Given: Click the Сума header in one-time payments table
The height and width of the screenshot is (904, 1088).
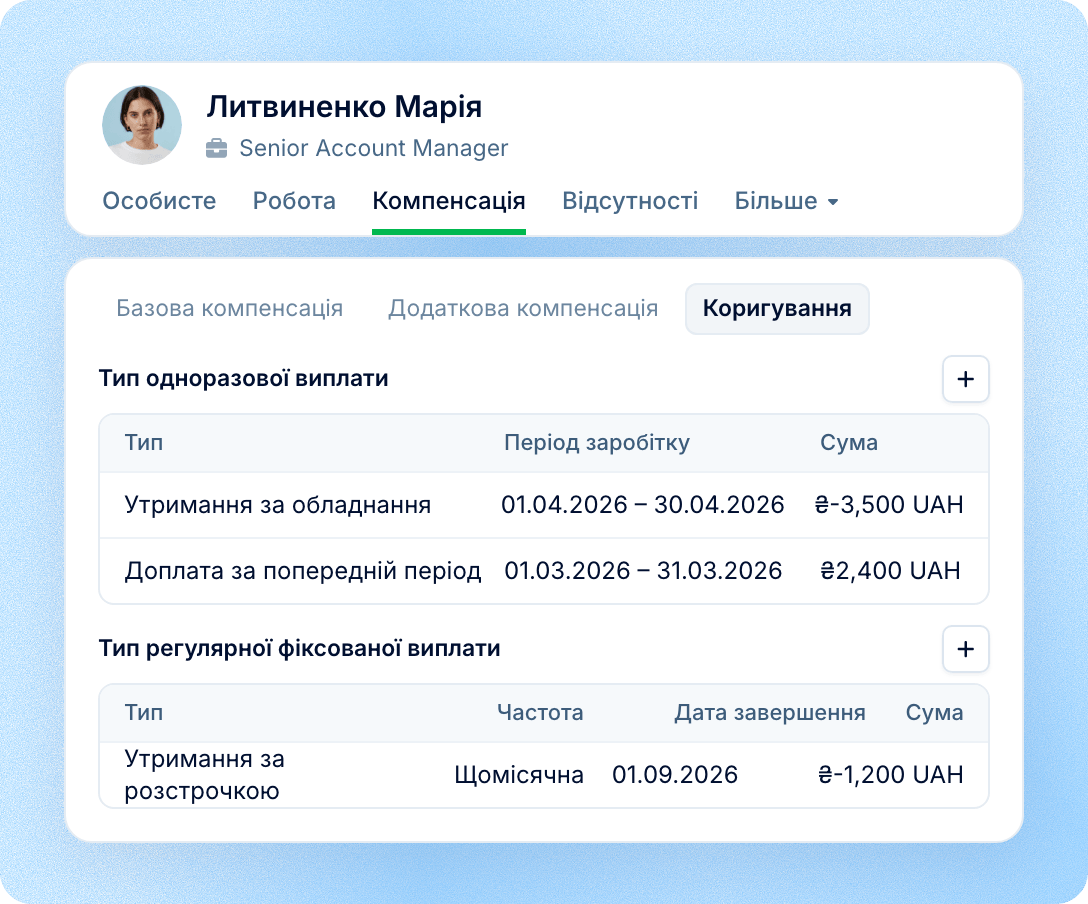Looking at the screenshot, I should [849, 443].
